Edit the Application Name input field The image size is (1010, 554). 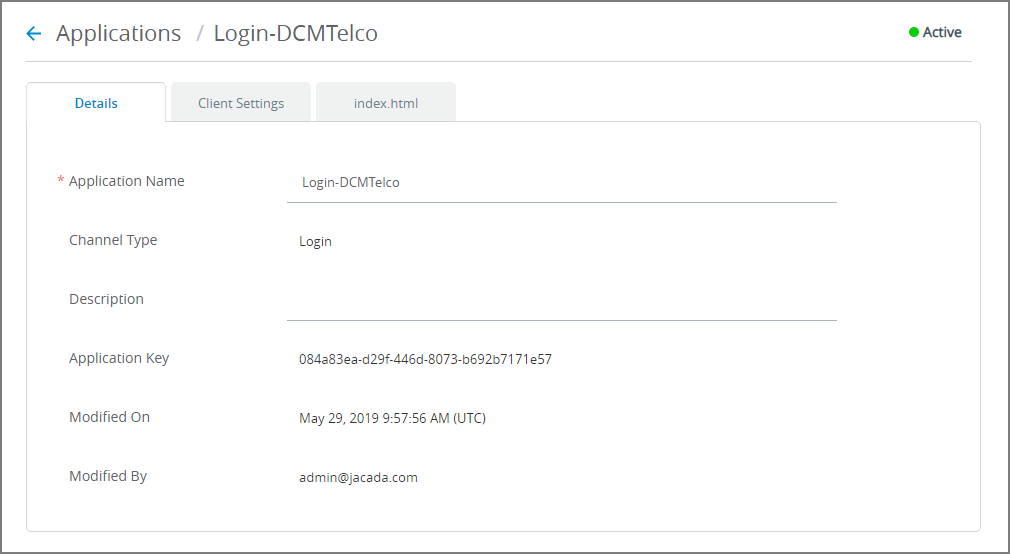[x=562, y=182]
